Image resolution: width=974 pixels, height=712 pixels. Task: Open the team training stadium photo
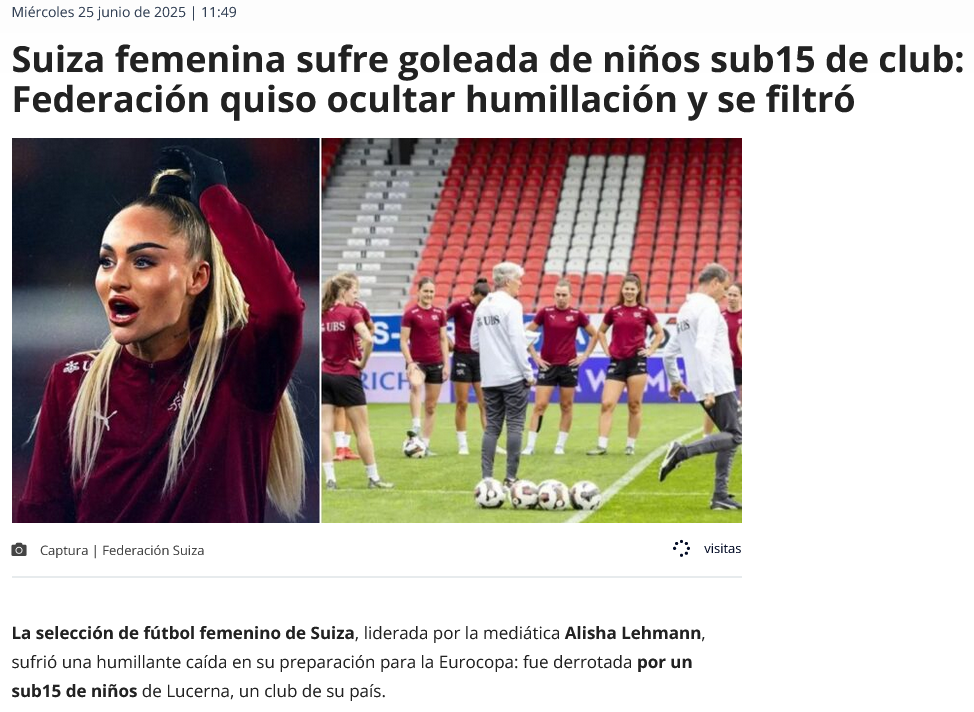532,330
